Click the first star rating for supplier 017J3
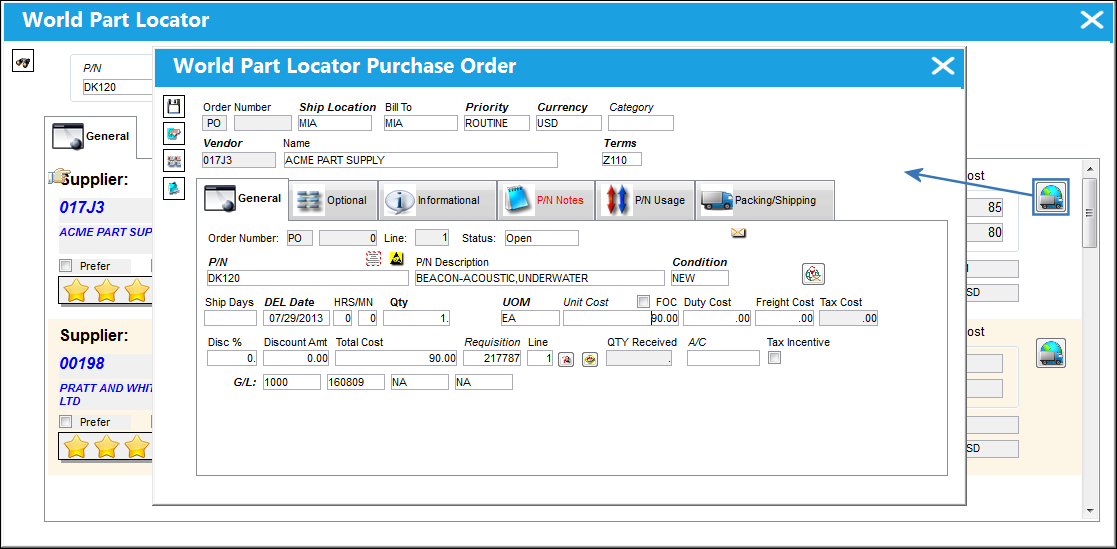Image resolution: width=1117 pixels, height=549 pixels. pos(76,291)
